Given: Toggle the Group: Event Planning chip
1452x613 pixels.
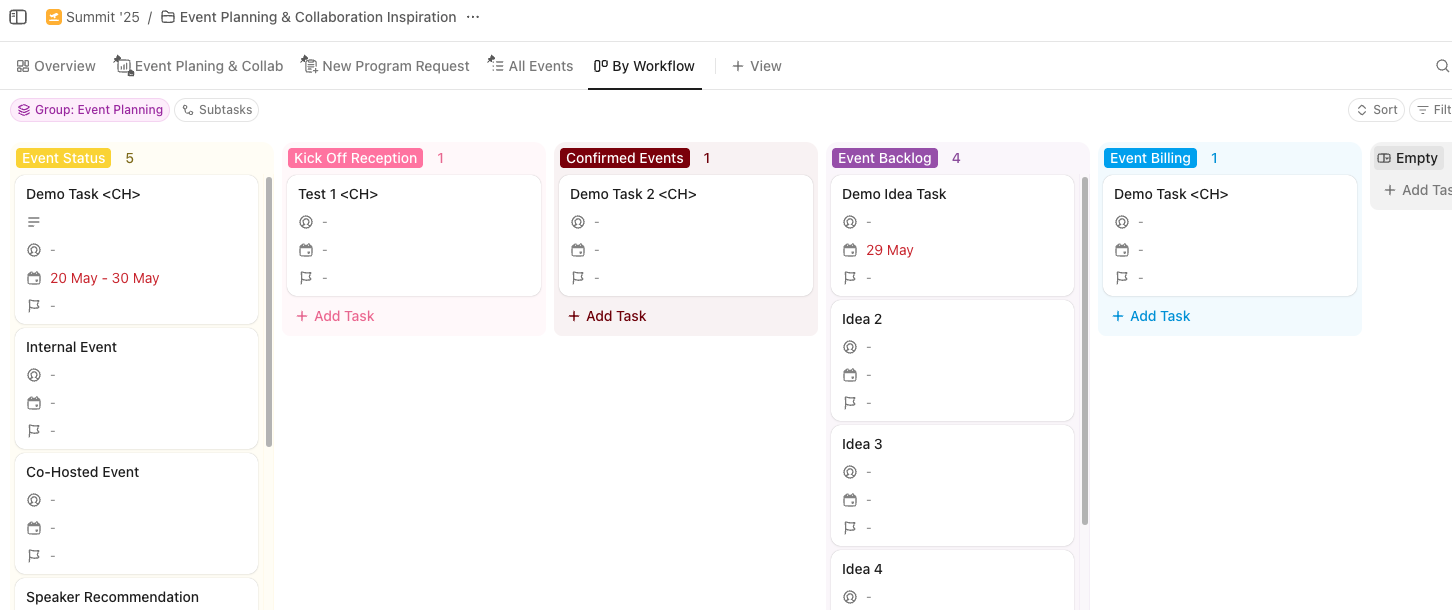Looking at the screenshot, I should 90,110.
